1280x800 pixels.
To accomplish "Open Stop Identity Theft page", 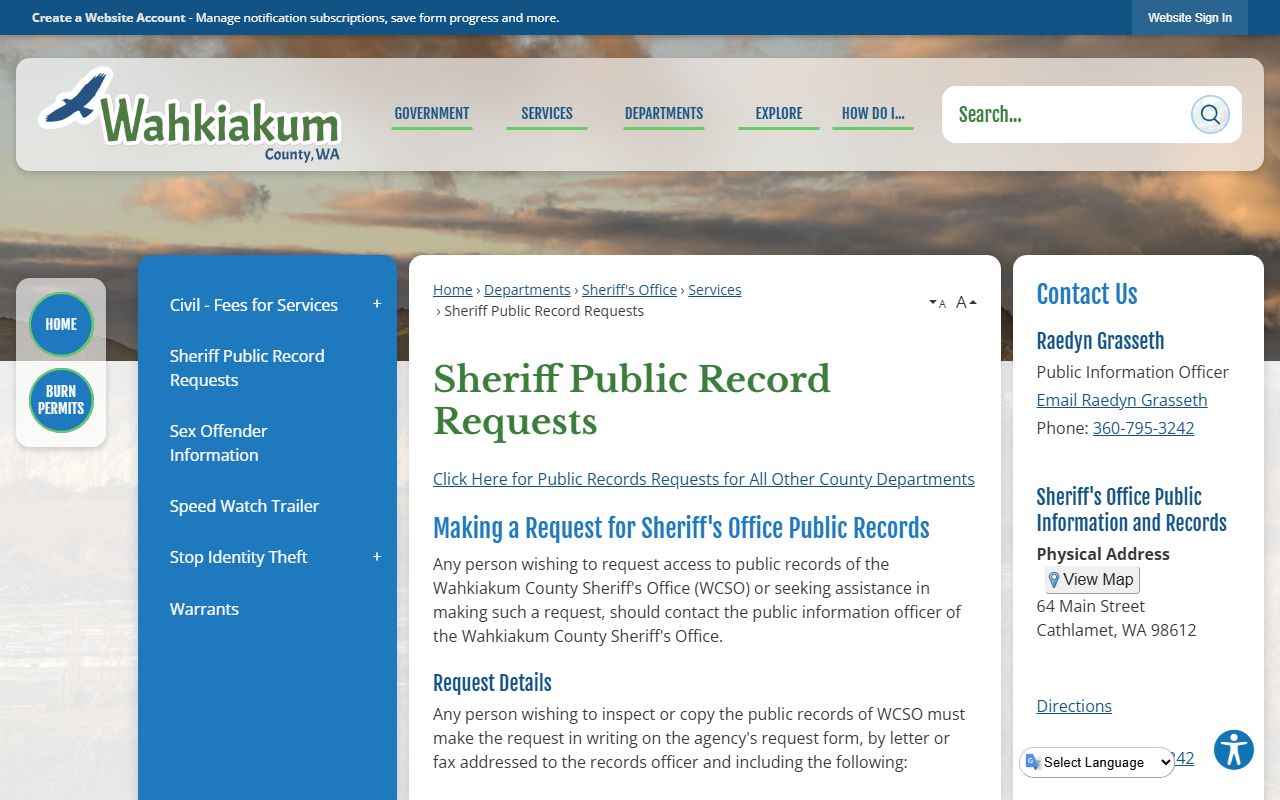I will [x=238, y=557].
